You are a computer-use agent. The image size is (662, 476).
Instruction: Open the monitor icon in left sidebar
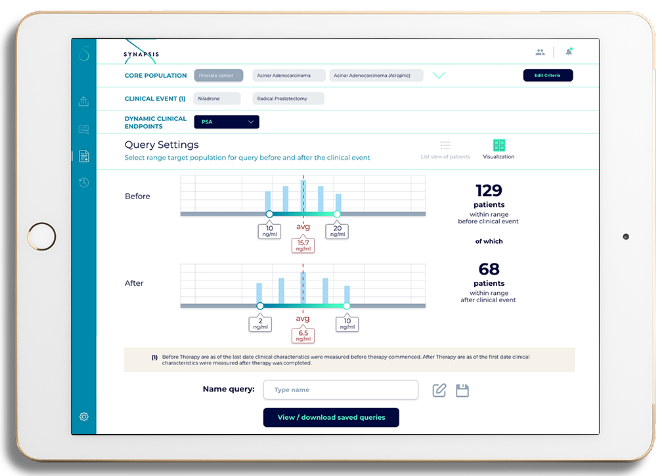coord(84,128)
